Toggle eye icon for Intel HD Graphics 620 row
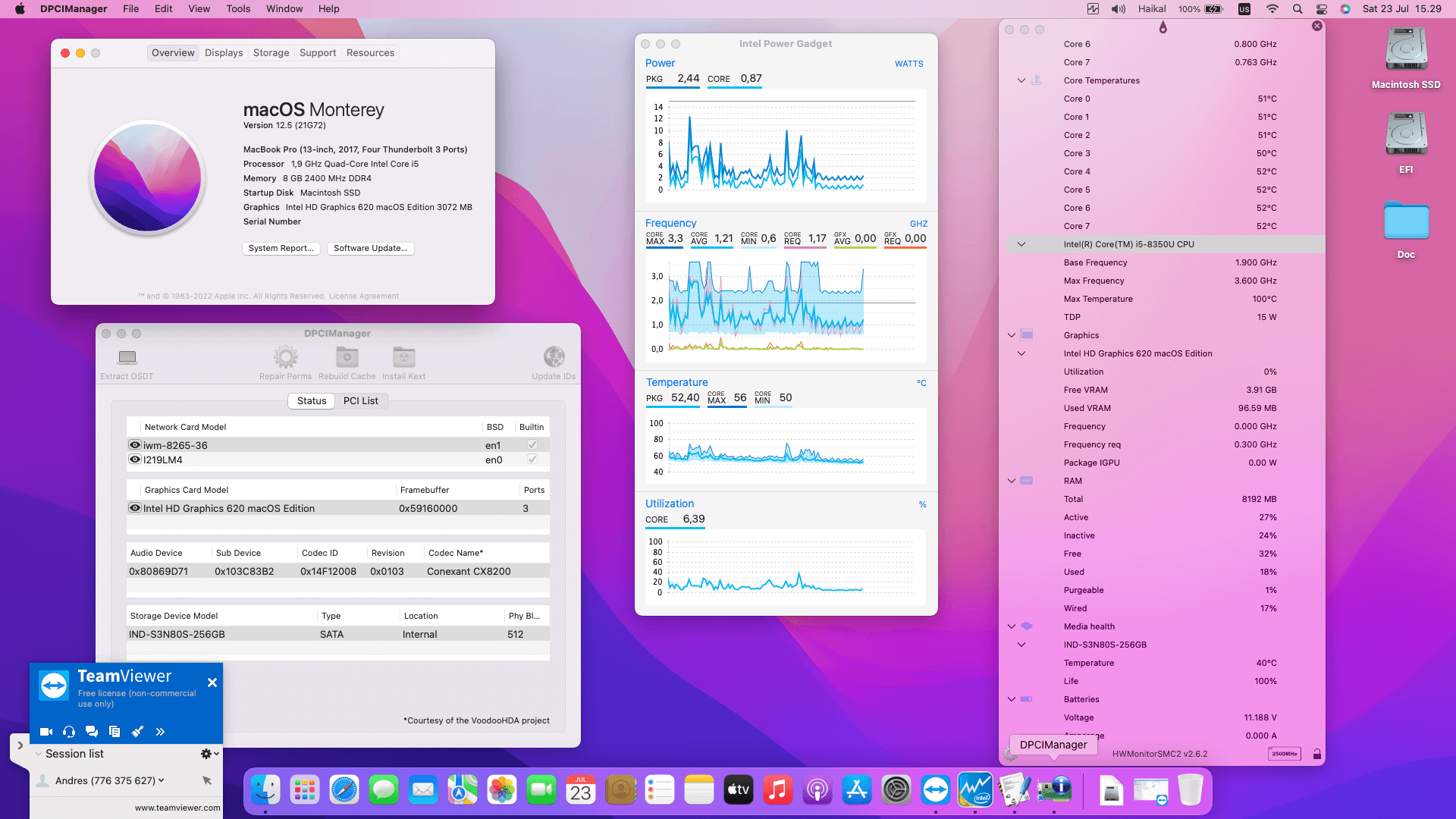Viewport: 1456px width, 819px height. [135, 508]
